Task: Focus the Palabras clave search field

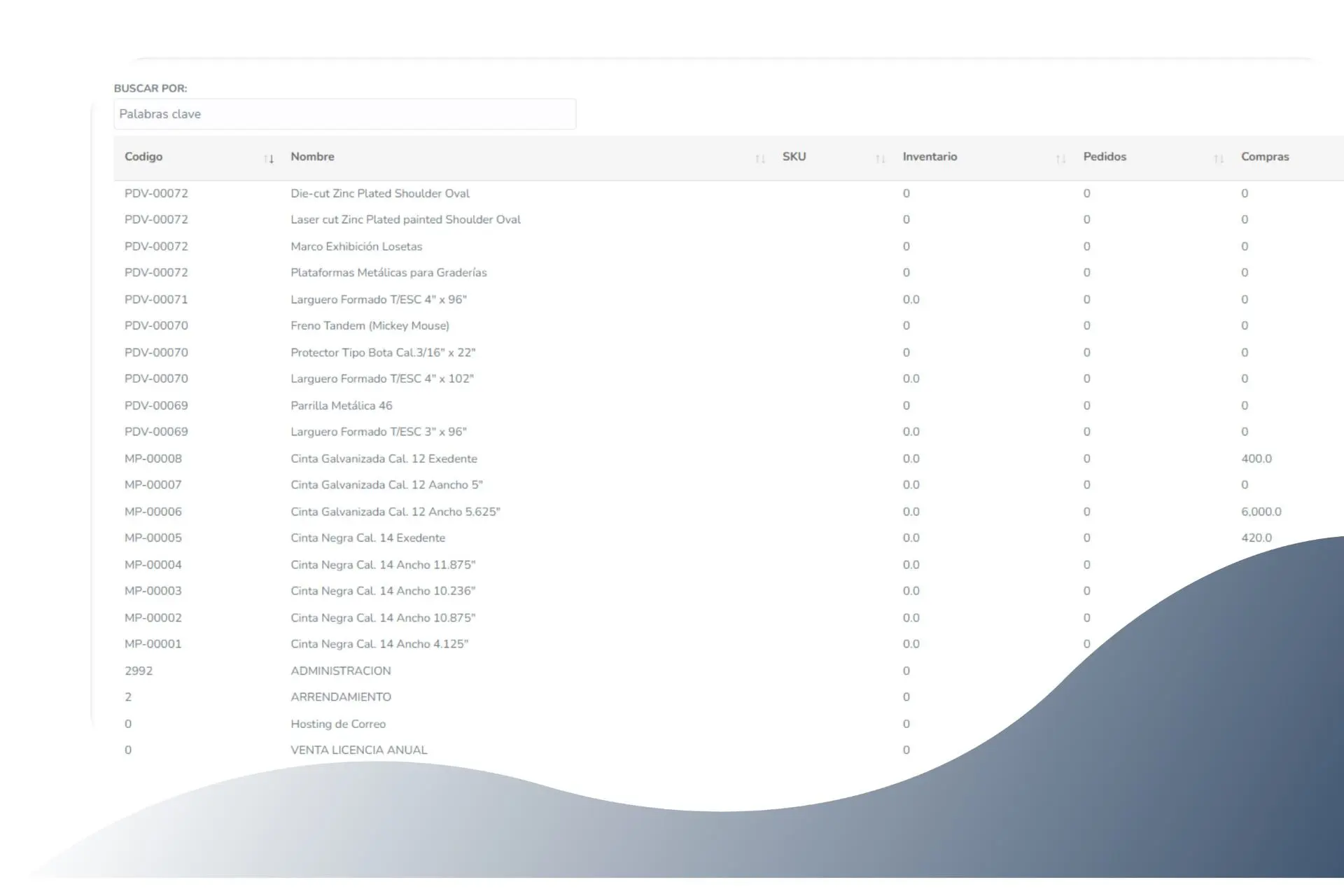Action: tap(344, 114)
